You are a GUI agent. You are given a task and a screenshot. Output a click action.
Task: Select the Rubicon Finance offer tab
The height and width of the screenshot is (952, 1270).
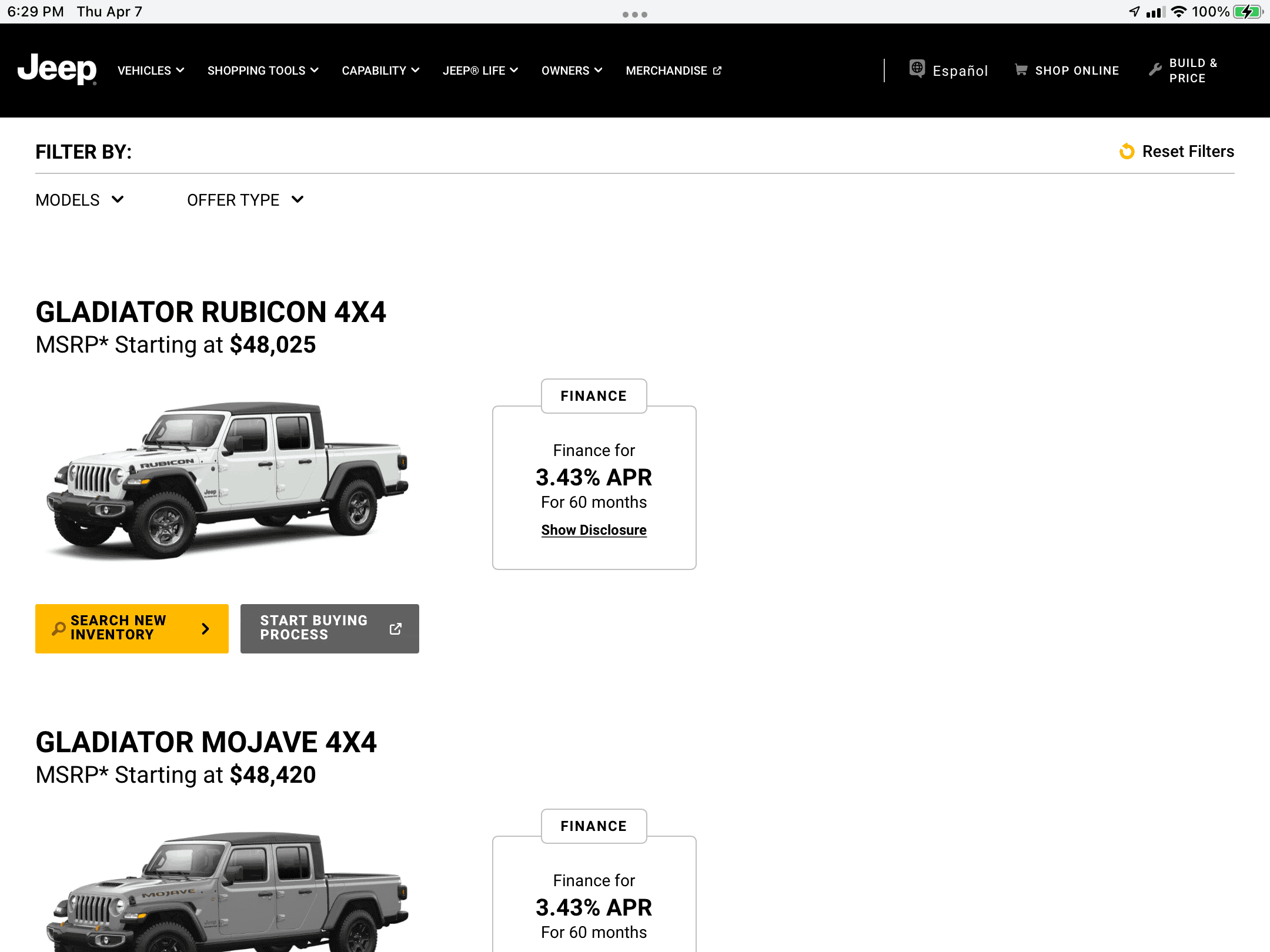(594, 396)
